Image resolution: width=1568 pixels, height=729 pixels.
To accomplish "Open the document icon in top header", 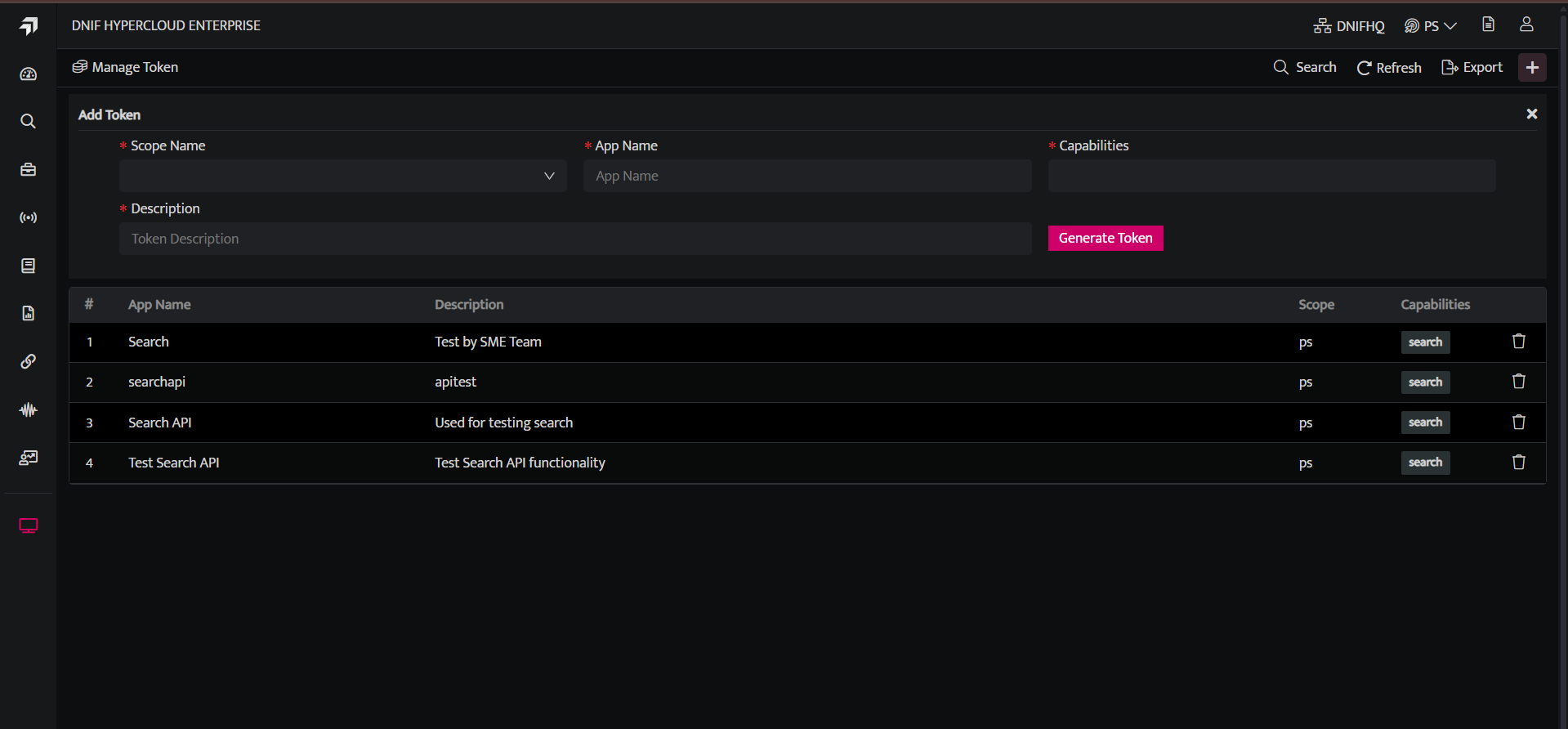I will pyautogui.click(x=1489, y=25).
